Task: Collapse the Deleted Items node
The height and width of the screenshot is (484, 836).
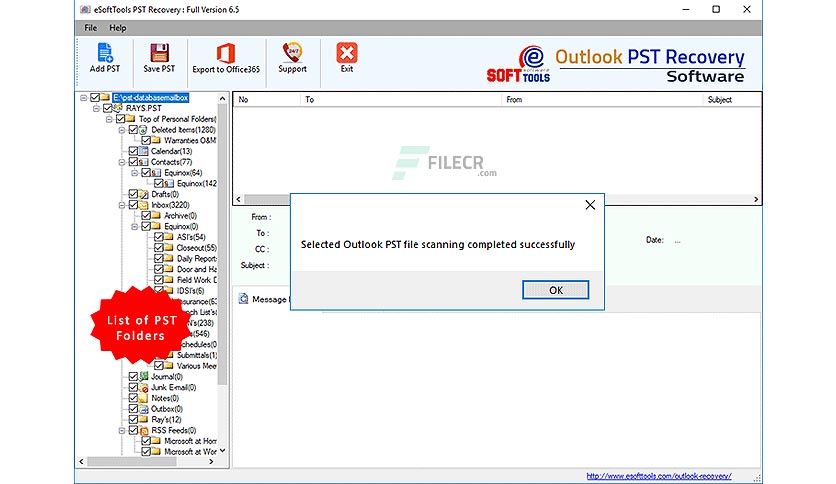Action: [x=122, y=130]
